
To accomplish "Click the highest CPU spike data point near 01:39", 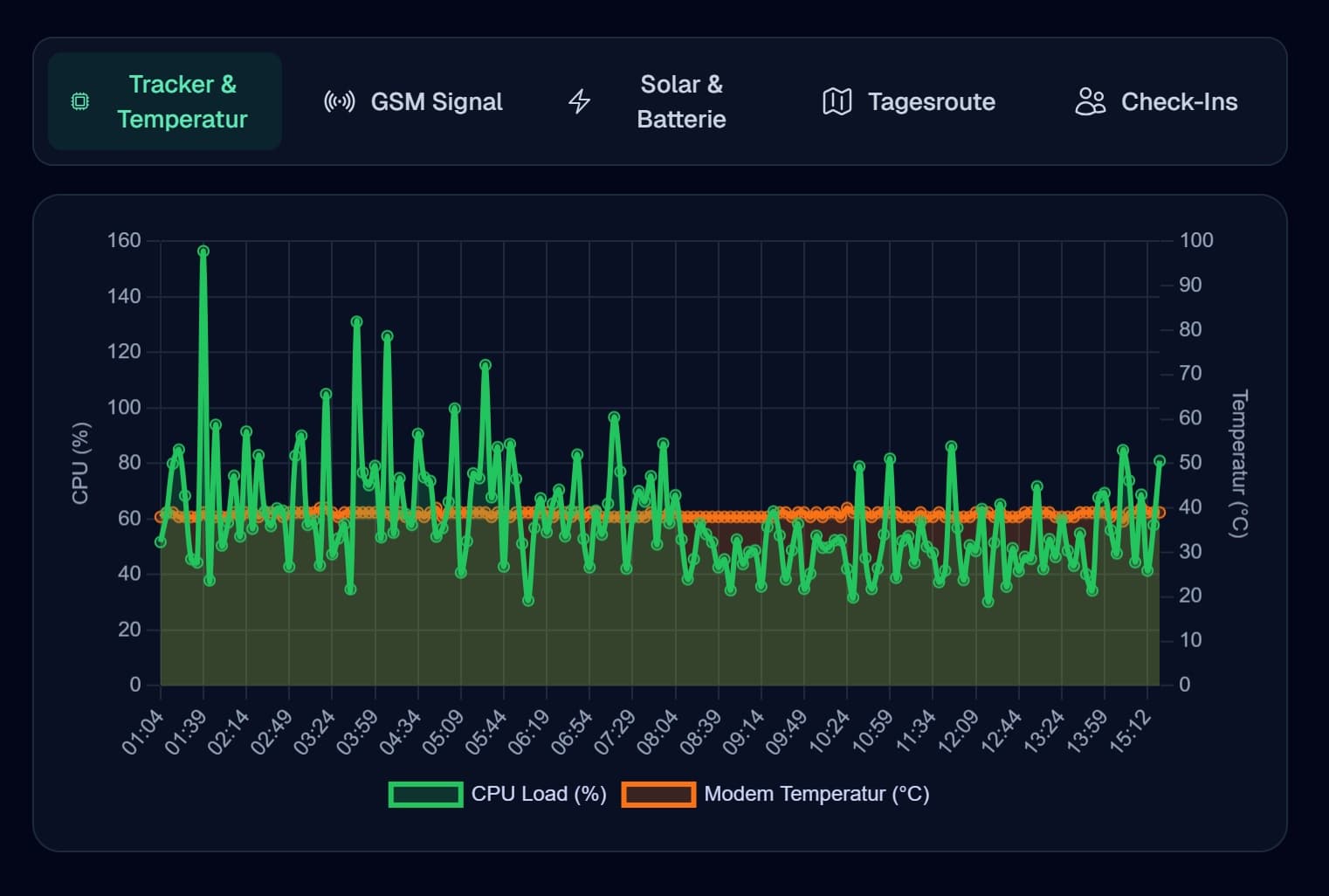I will pyautogui.click(x=202, y=251).
